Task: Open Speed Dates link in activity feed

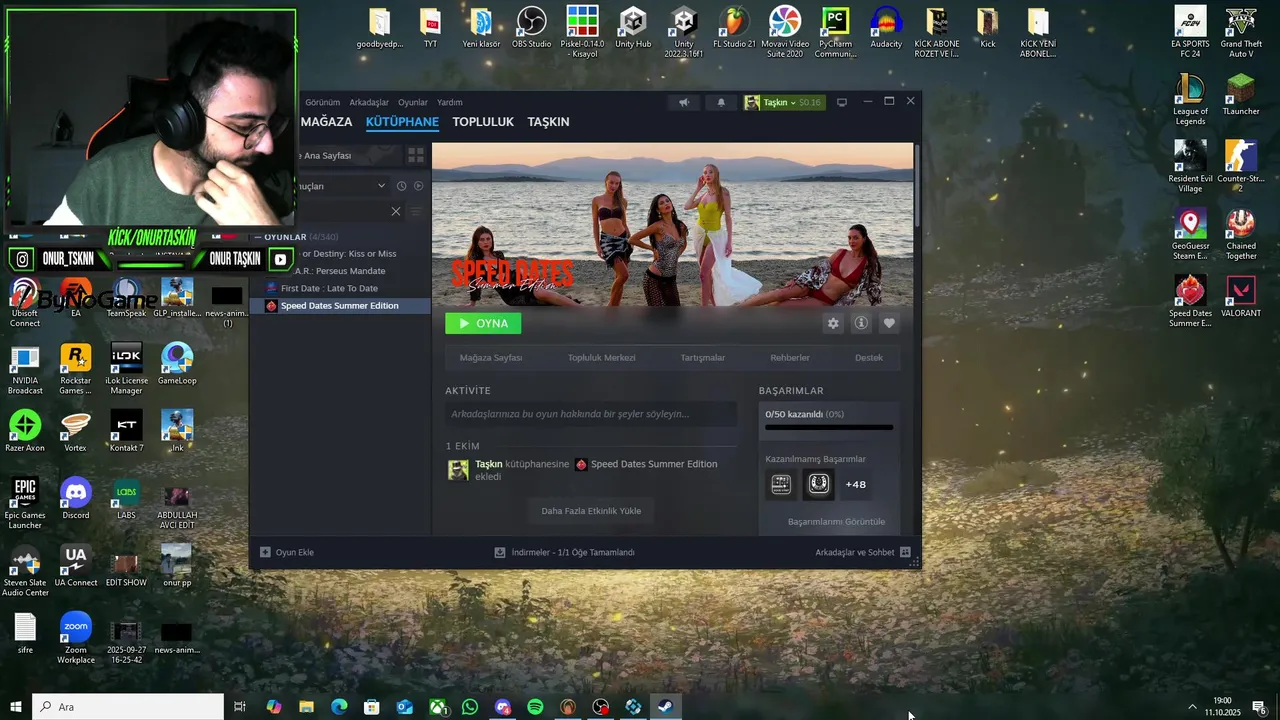Action: tap(654, 464)
